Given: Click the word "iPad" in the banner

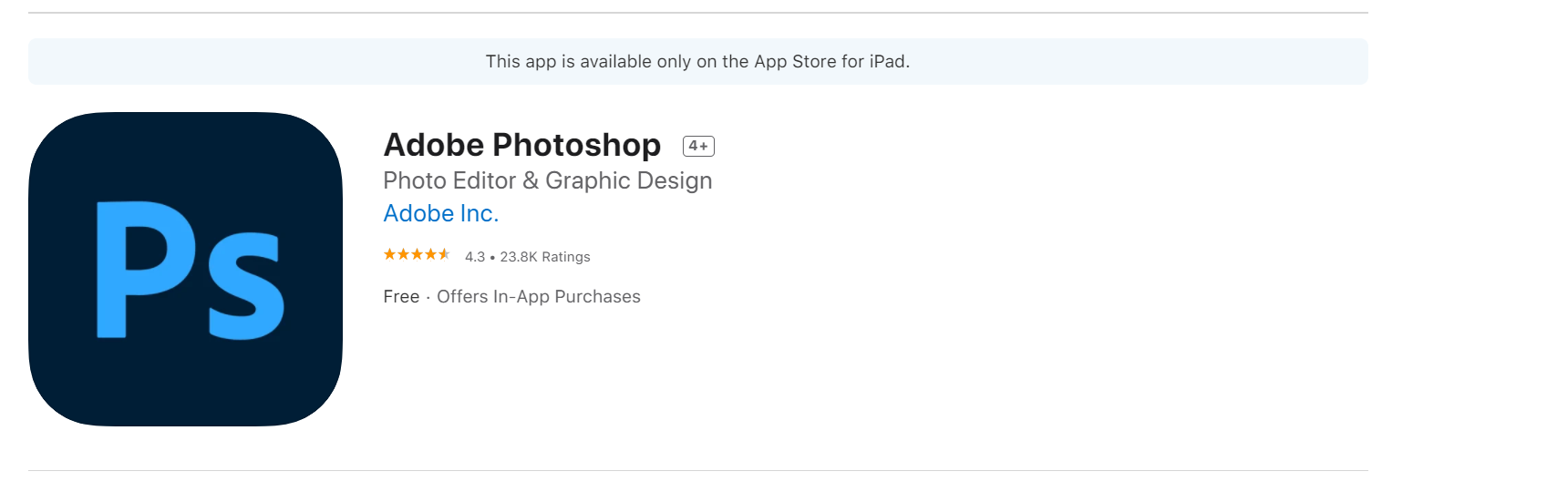Looking at the screenshot, I should pos(887,62).
